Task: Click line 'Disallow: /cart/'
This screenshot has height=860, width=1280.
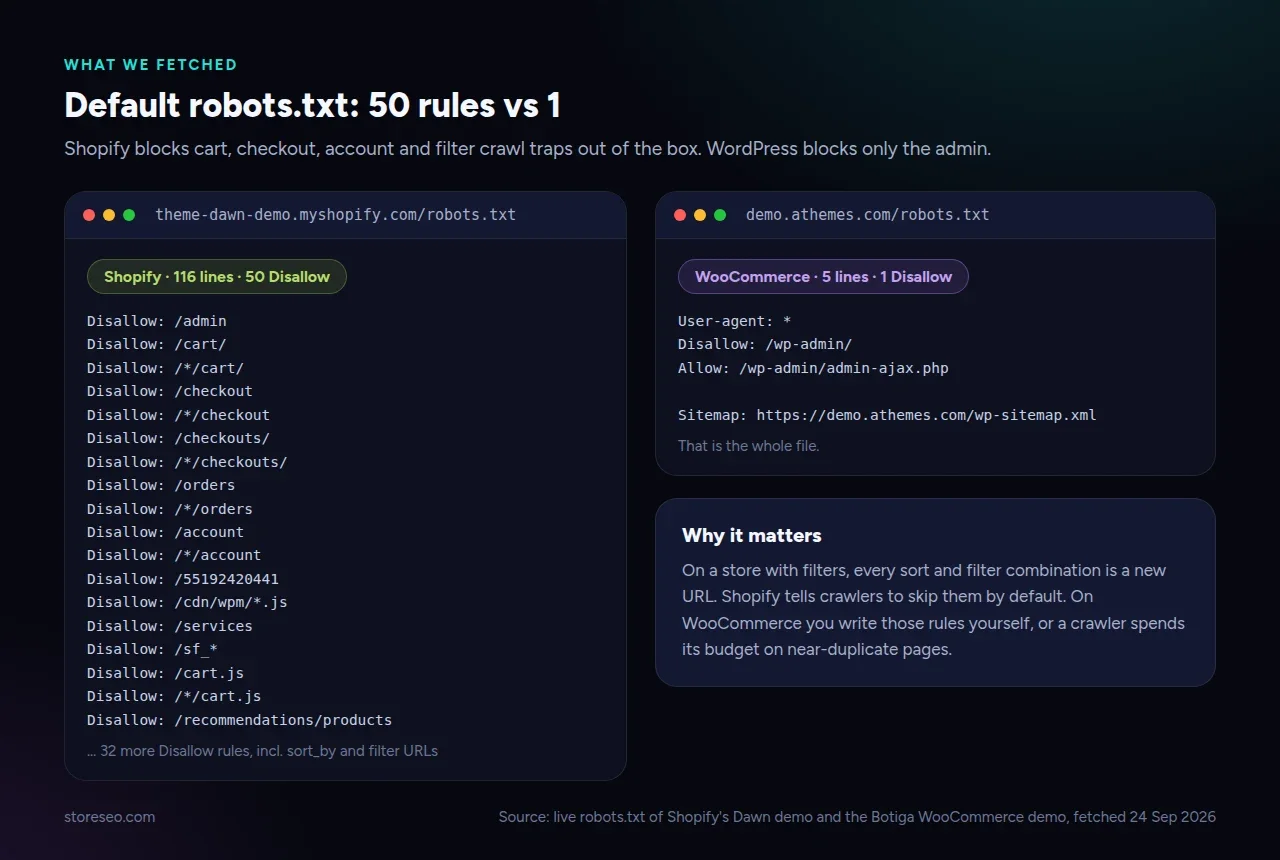Action: pos(157,344)
